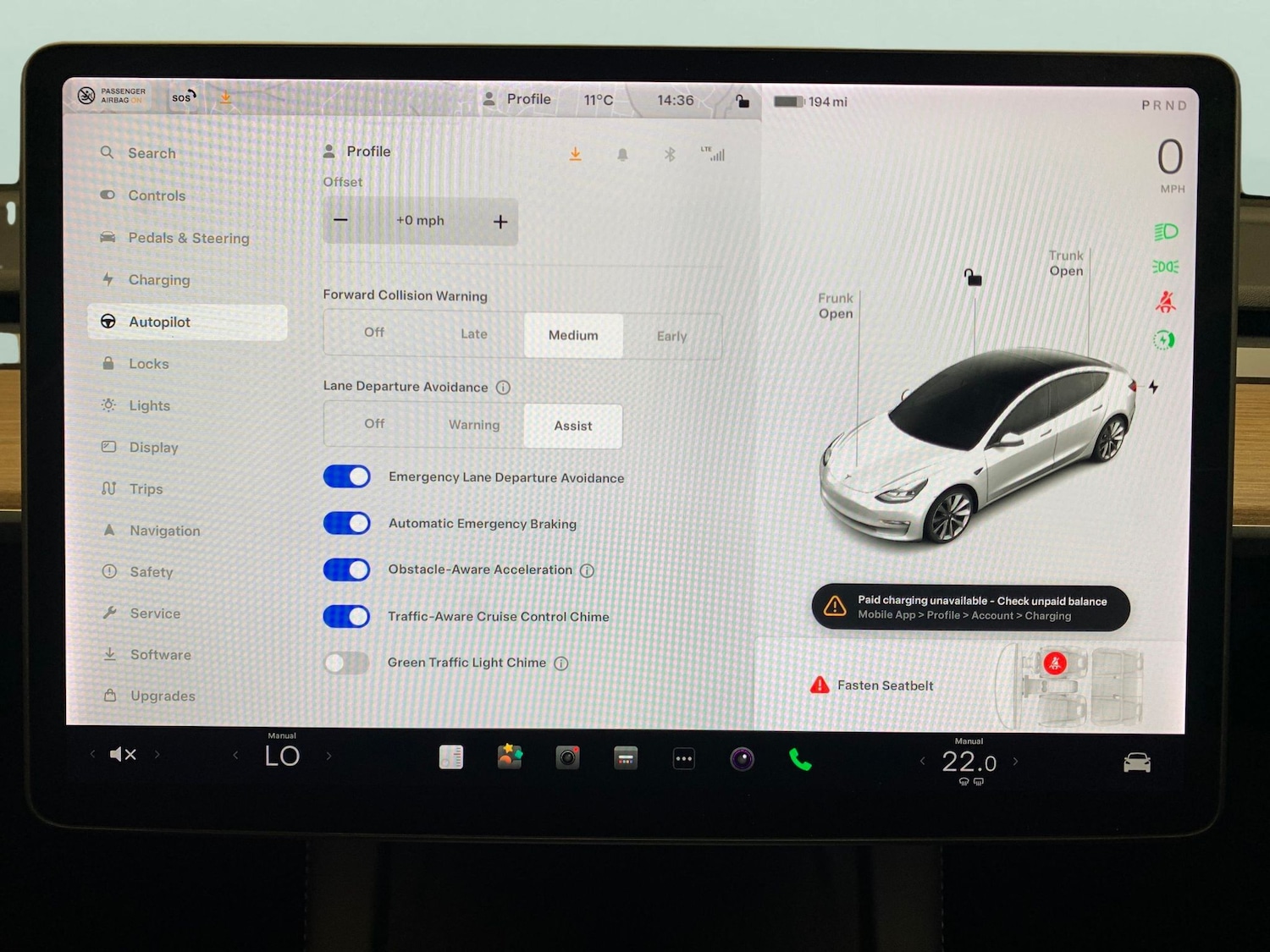This screenshot has width=1270, height=952.
Task: Click left arrow beside volume control
Action: click(x=93, y=754)
